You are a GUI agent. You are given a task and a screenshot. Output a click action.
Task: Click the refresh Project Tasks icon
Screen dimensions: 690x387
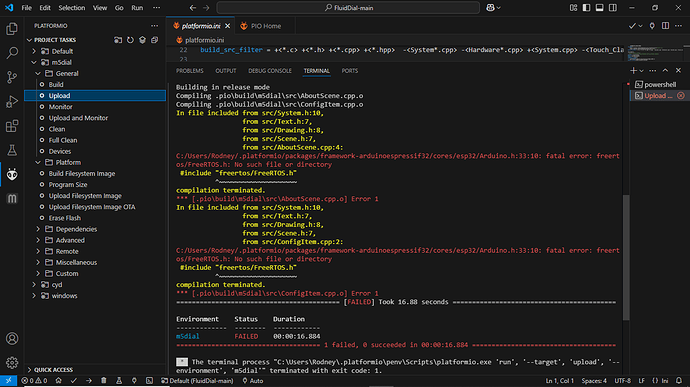click(130, 40)
